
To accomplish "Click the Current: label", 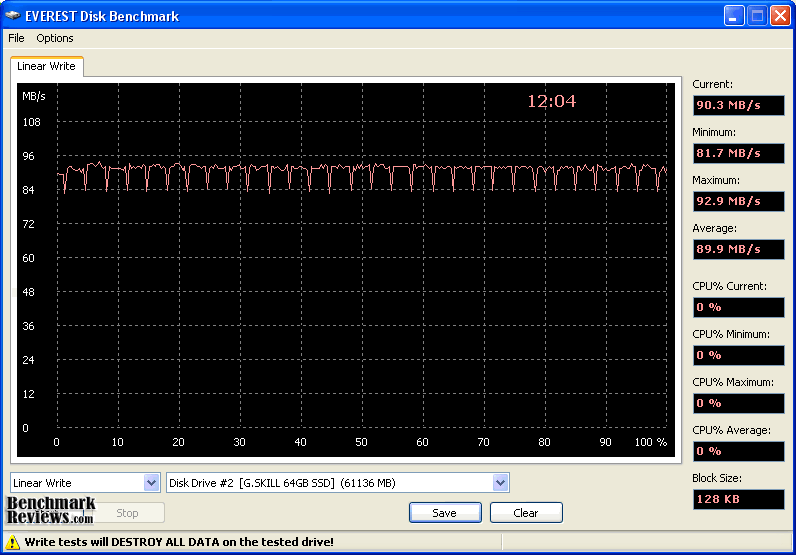I will (712, 84).
